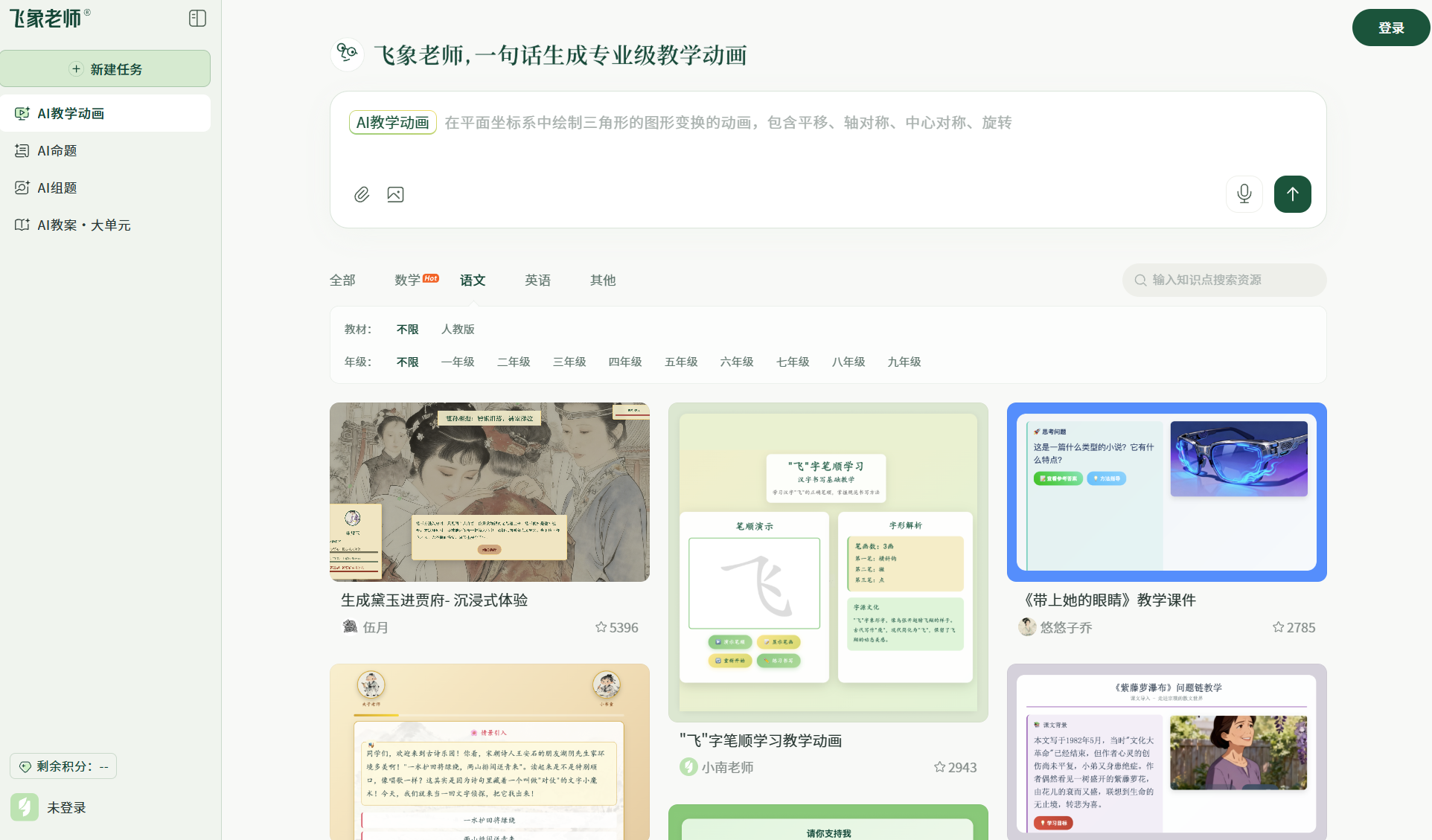The image size is (1432, 840).
Task: Click the 登录 button
Action: coord(1390,27)
